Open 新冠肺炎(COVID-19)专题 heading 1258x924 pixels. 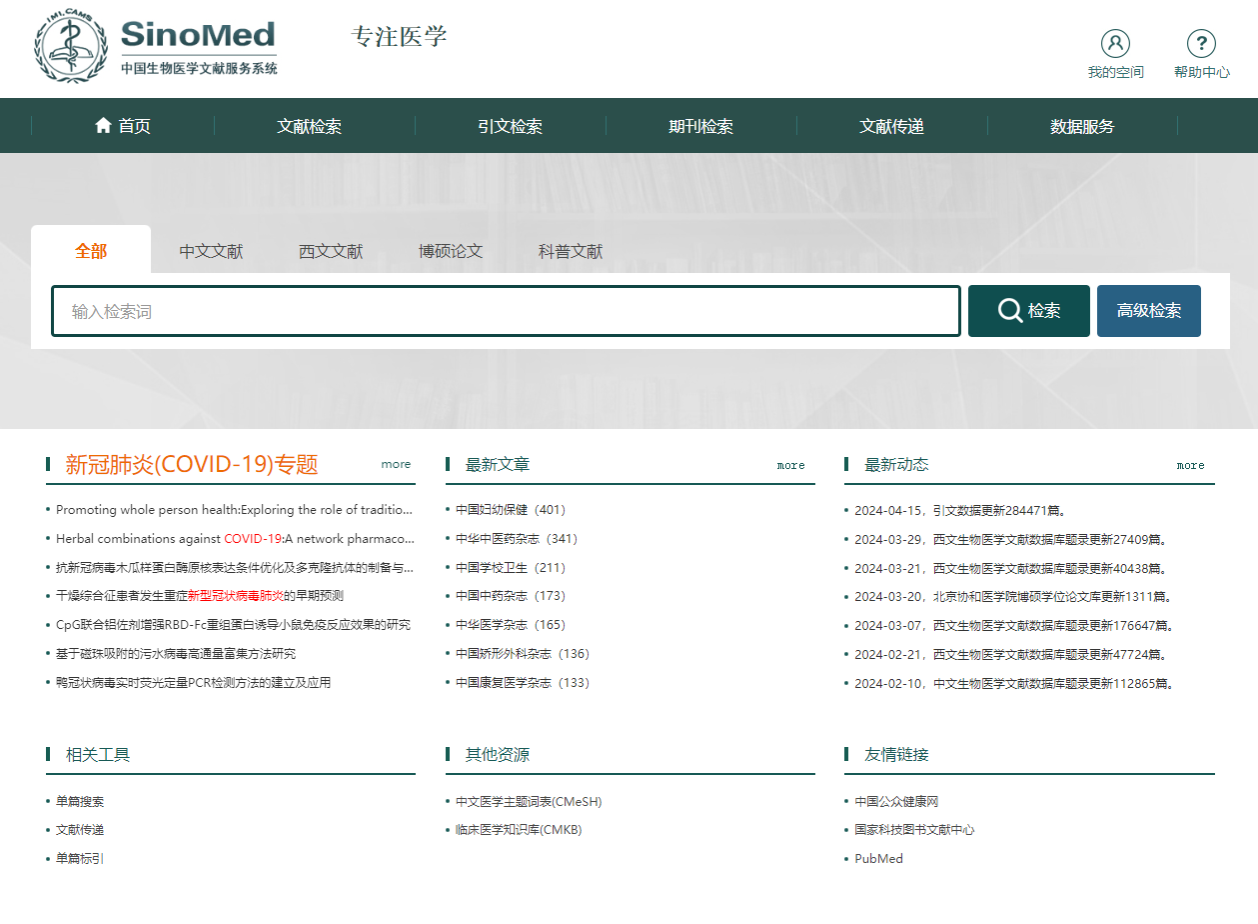click(x=192, y=464)
